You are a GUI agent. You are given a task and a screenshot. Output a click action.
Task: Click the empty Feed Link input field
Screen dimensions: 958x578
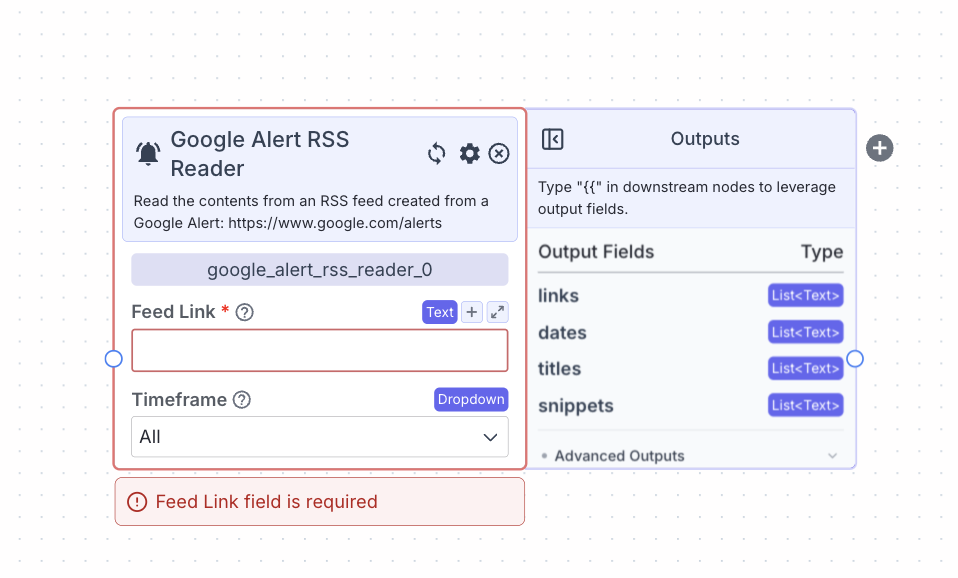(319, 350)
